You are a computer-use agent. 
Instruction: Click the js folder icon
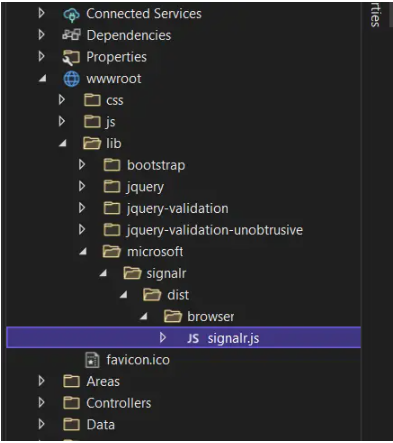pyautogui.click(x=92, y=122)
